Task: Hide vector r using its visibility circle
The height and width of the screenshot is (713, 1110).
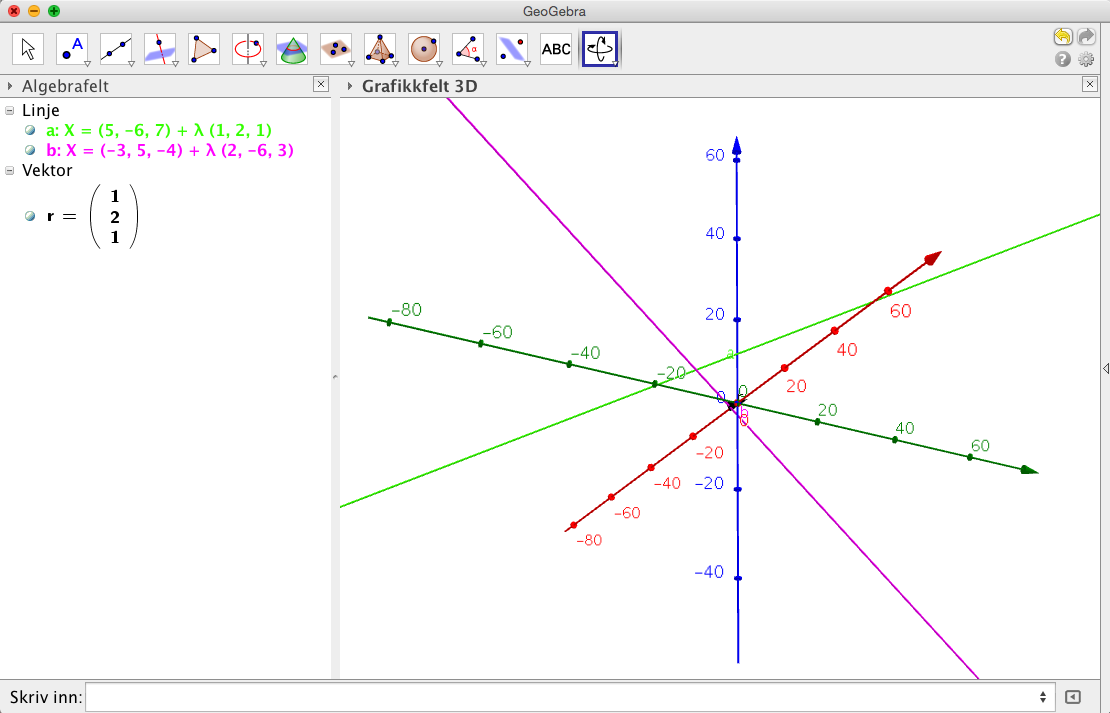Action: [x=31, y=216]
